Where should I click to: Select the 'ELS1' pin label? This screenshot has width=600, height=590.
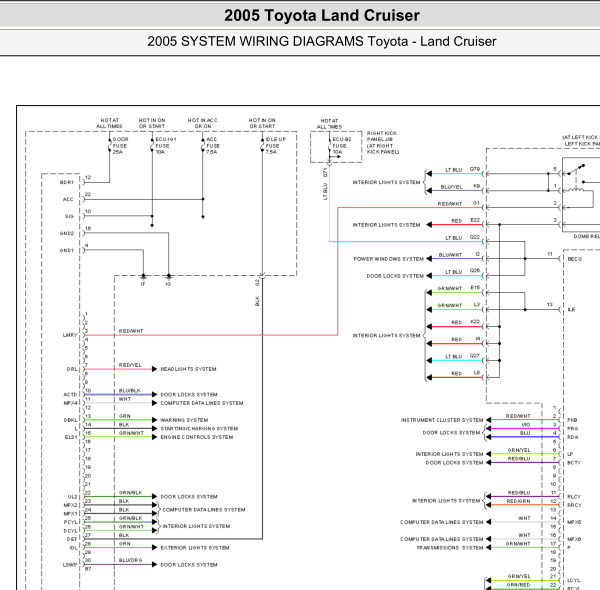click(71, 437)
